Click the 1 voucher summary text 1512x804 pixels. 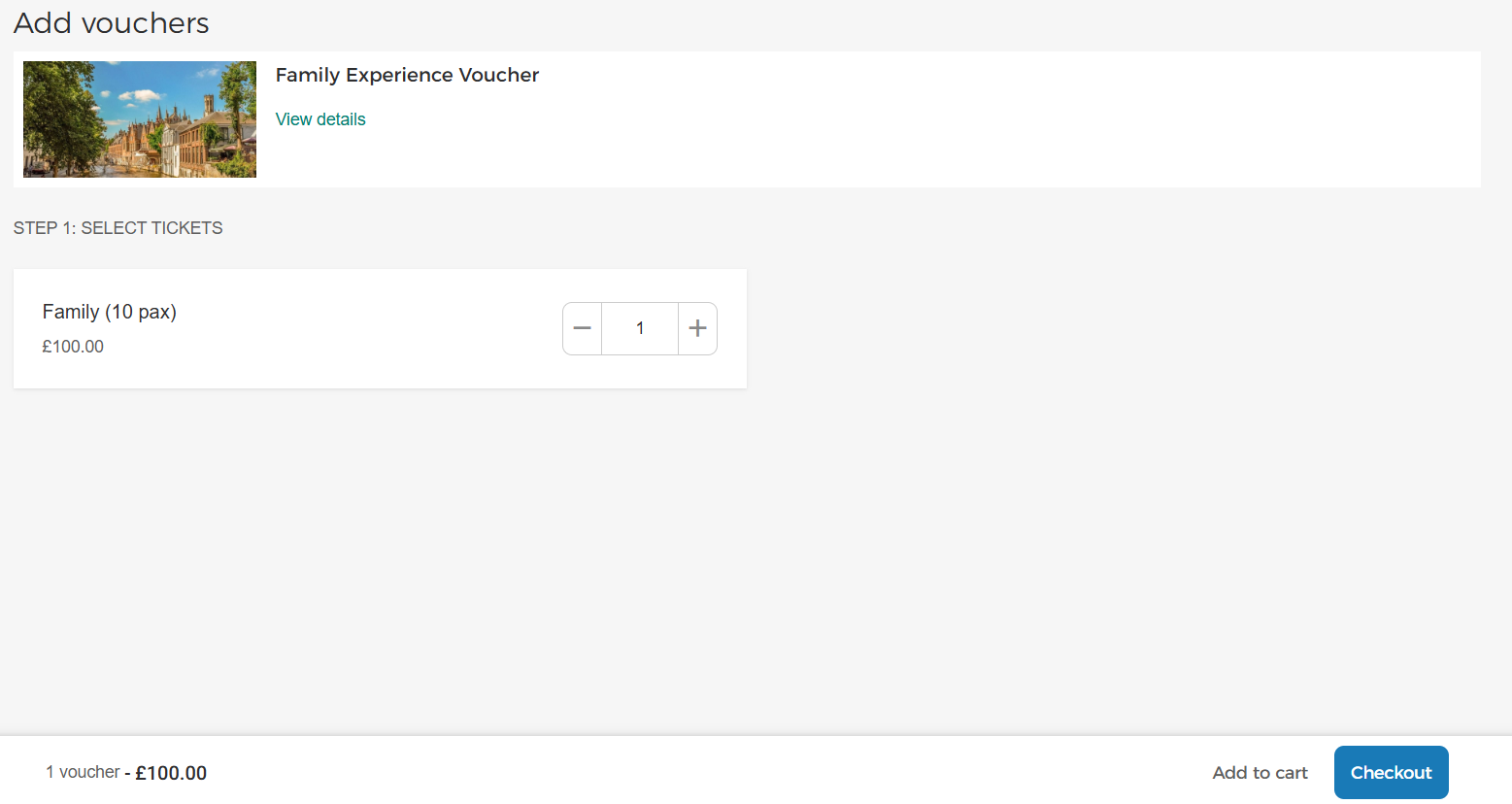[x=83, y=772]
